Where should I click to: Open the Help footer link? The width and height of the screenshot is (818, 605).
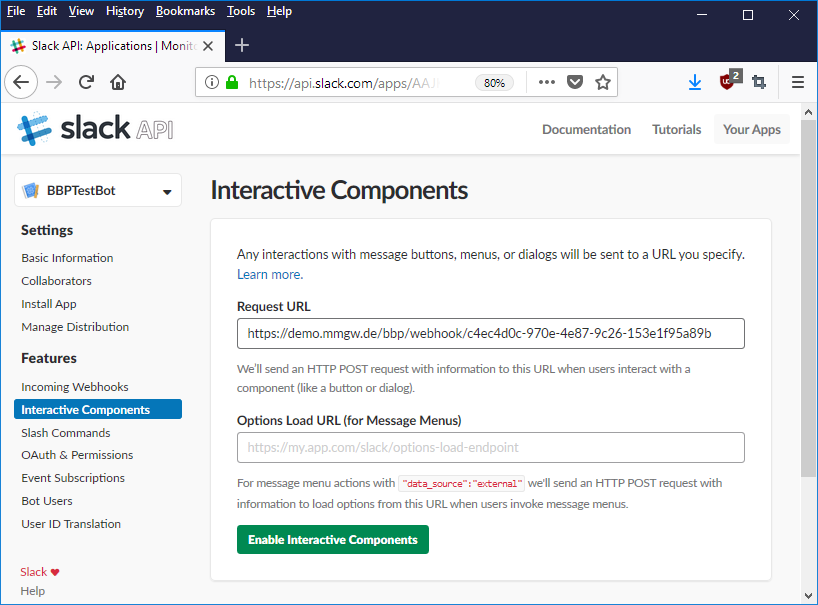tap(32, 591)
